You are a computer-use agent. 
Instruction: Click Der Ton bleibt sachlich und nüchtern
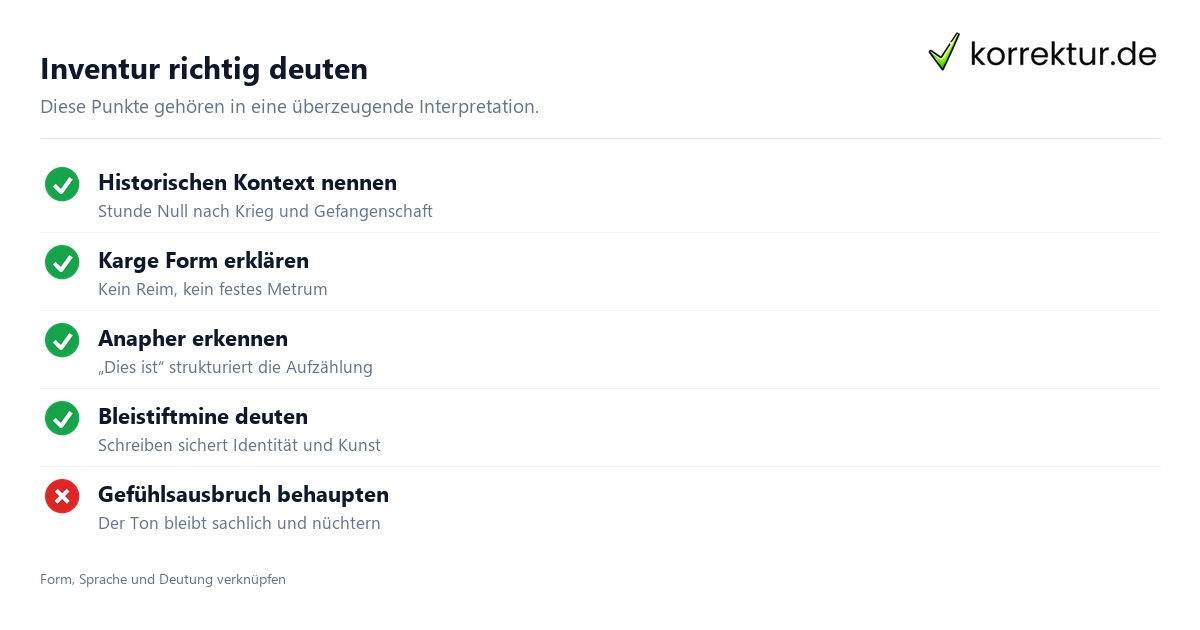(x=239, y=524)
